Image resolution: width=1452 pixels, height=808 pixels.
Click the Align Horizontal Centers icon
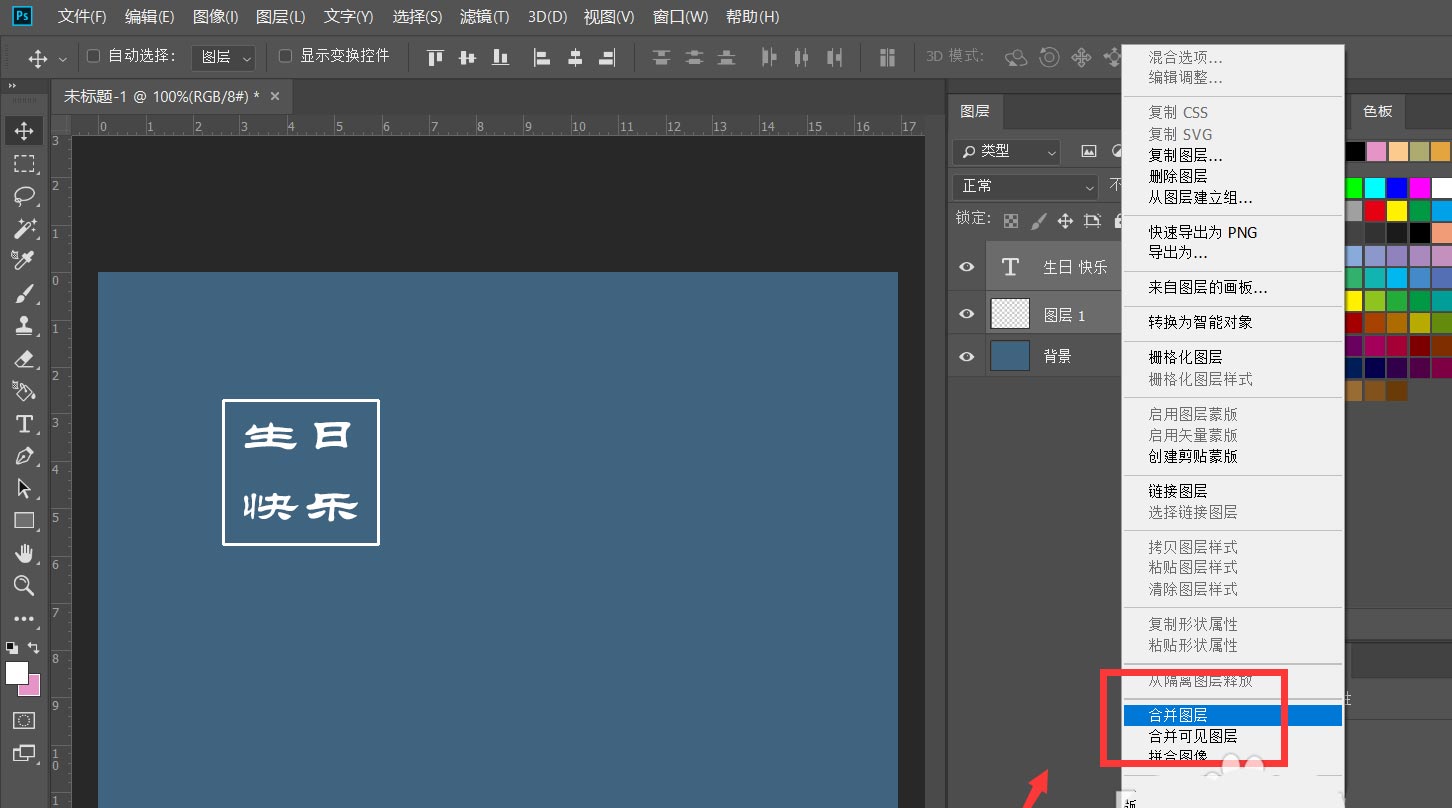[x=574, y=57]
